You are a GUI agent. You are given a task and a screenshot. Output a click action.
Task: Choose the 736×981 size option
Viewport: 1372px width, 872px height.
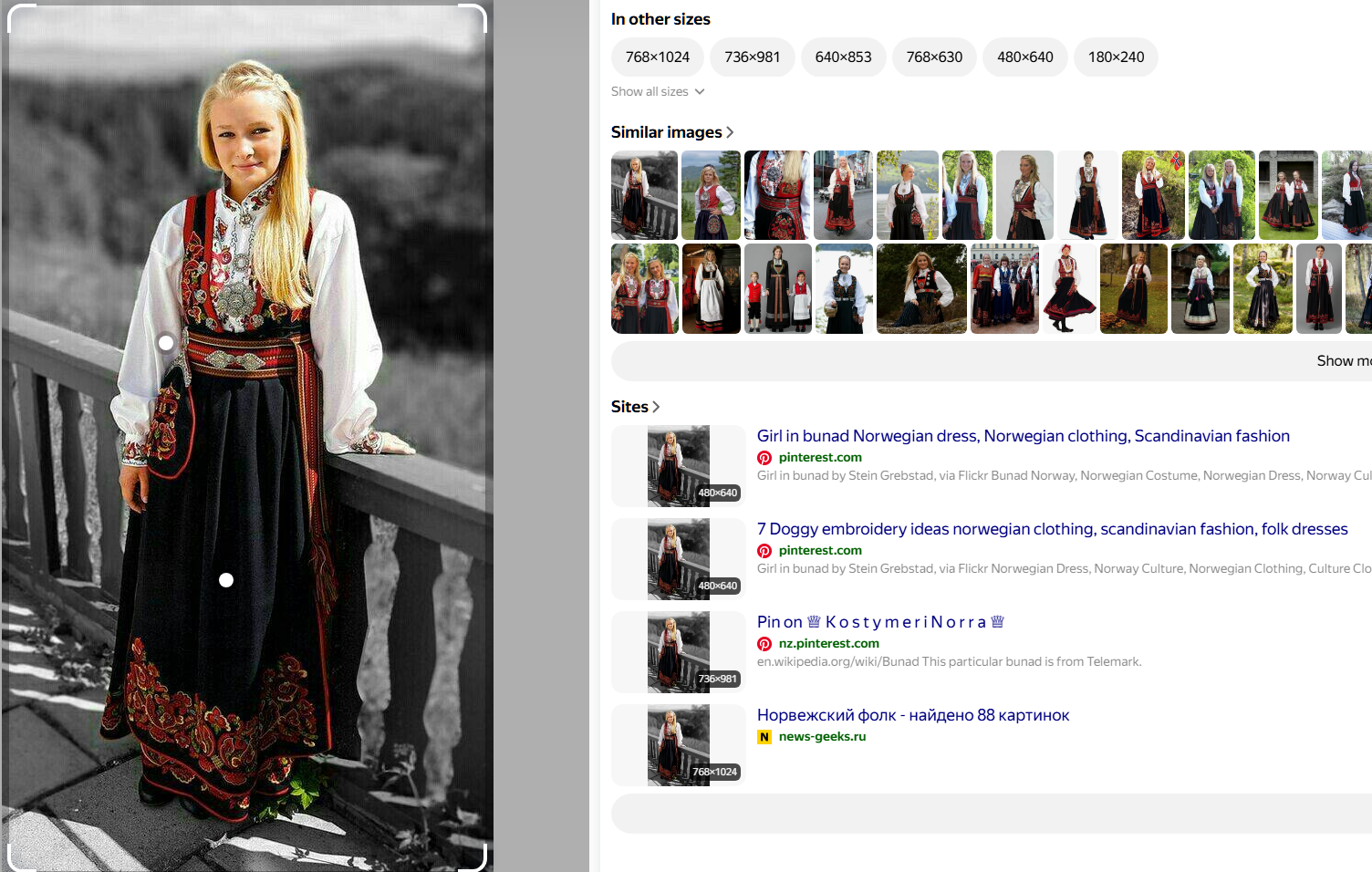click(753, 57)
